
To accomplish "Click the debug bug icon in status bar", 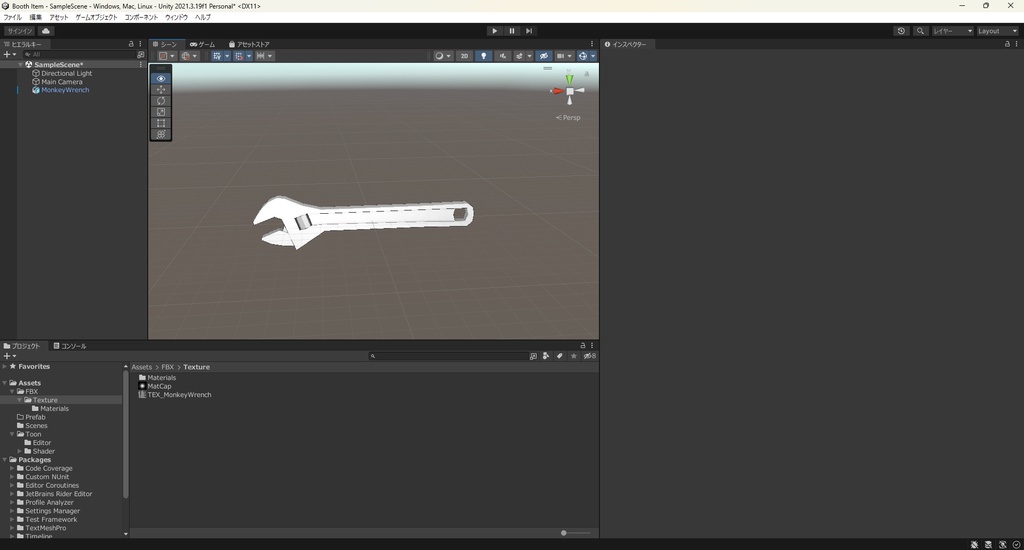I will coord(974,545).
